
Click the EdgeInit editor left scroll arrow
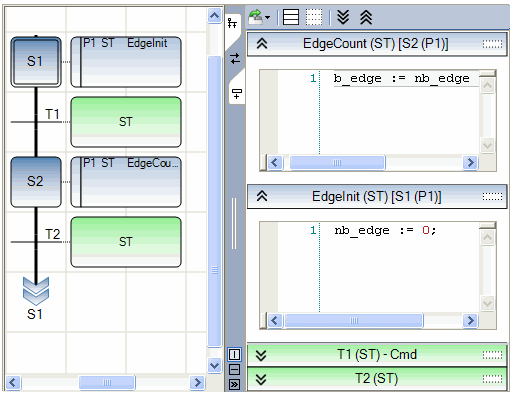275,321
